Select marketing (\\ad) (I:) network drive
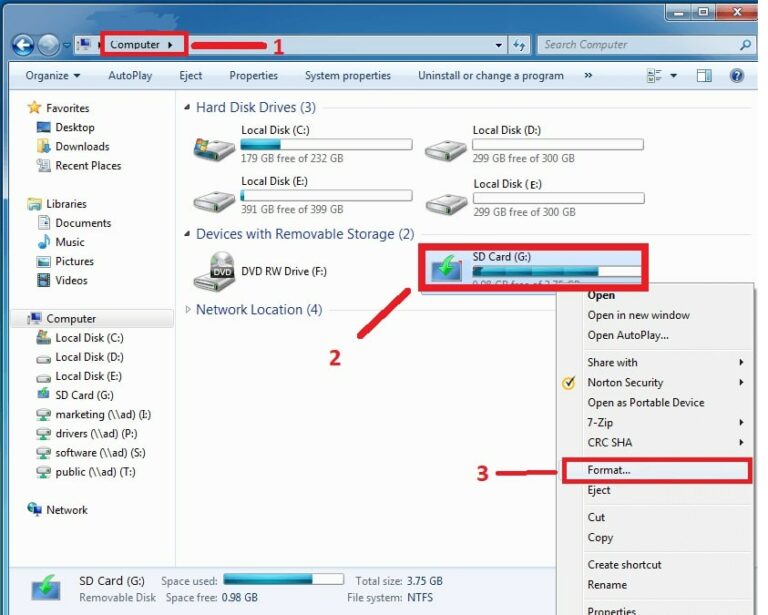Image resolution: width=768 pixels, height=615 pixels. tap(103, 414)
